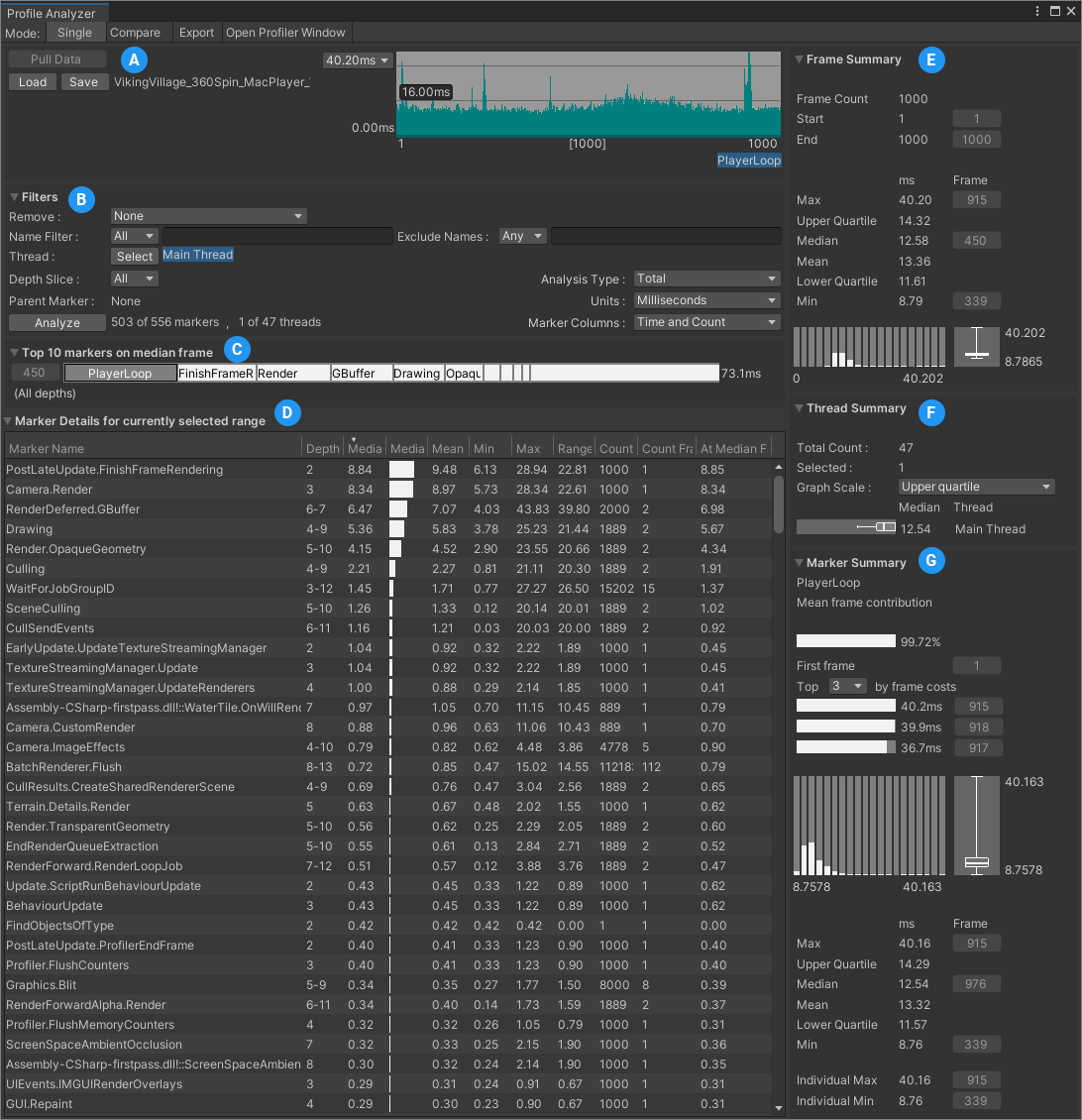Click Open Profiler Window in the toolbar
Image resolution: width=1082 pixels, height=1120 pixels.
[x=285, y=32]
